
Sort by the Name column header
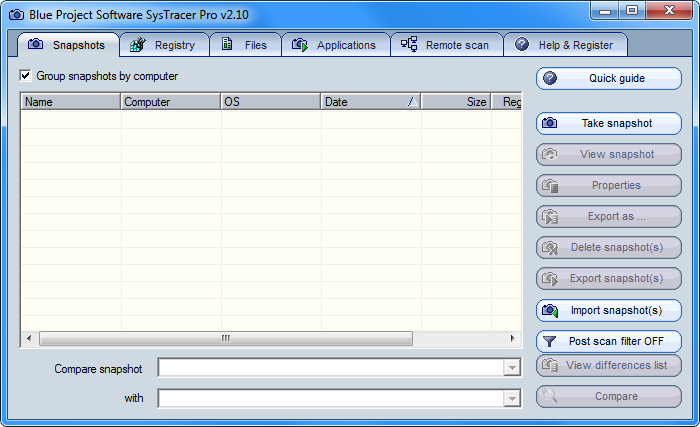pos(71,102)
